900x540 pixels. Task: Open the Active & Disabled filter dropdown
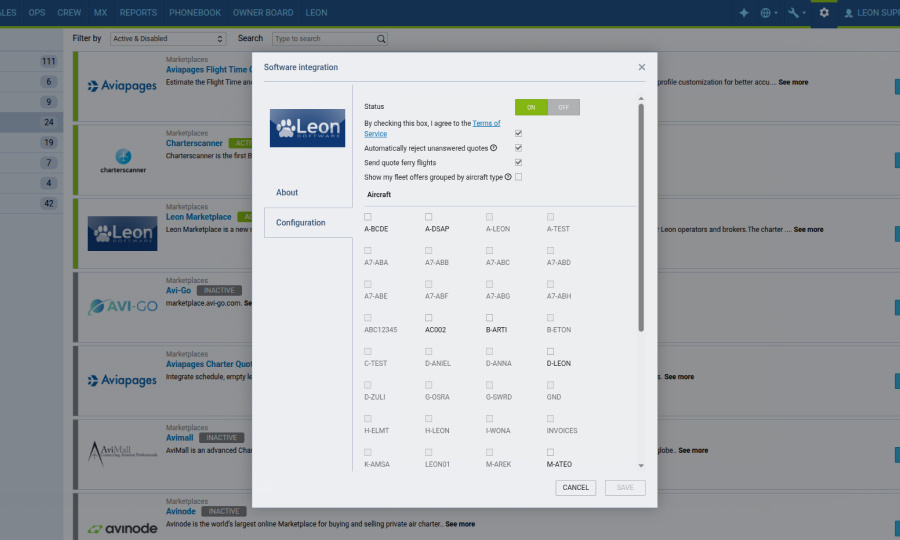(168, 39)
